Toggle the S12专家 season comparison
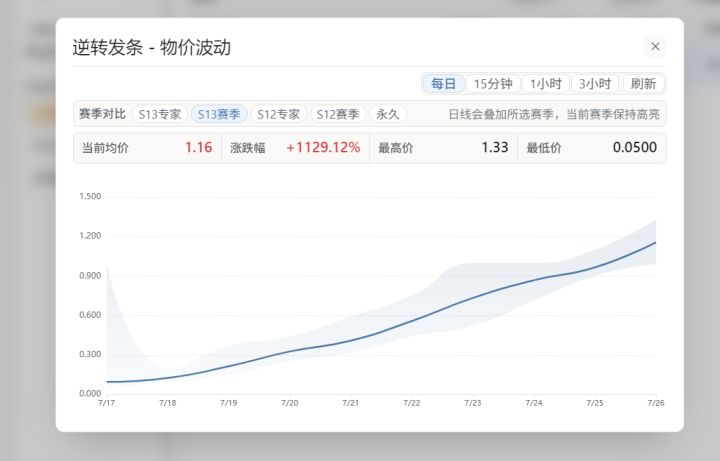Viewport: 720px width, 461px height. coord(278,114)
